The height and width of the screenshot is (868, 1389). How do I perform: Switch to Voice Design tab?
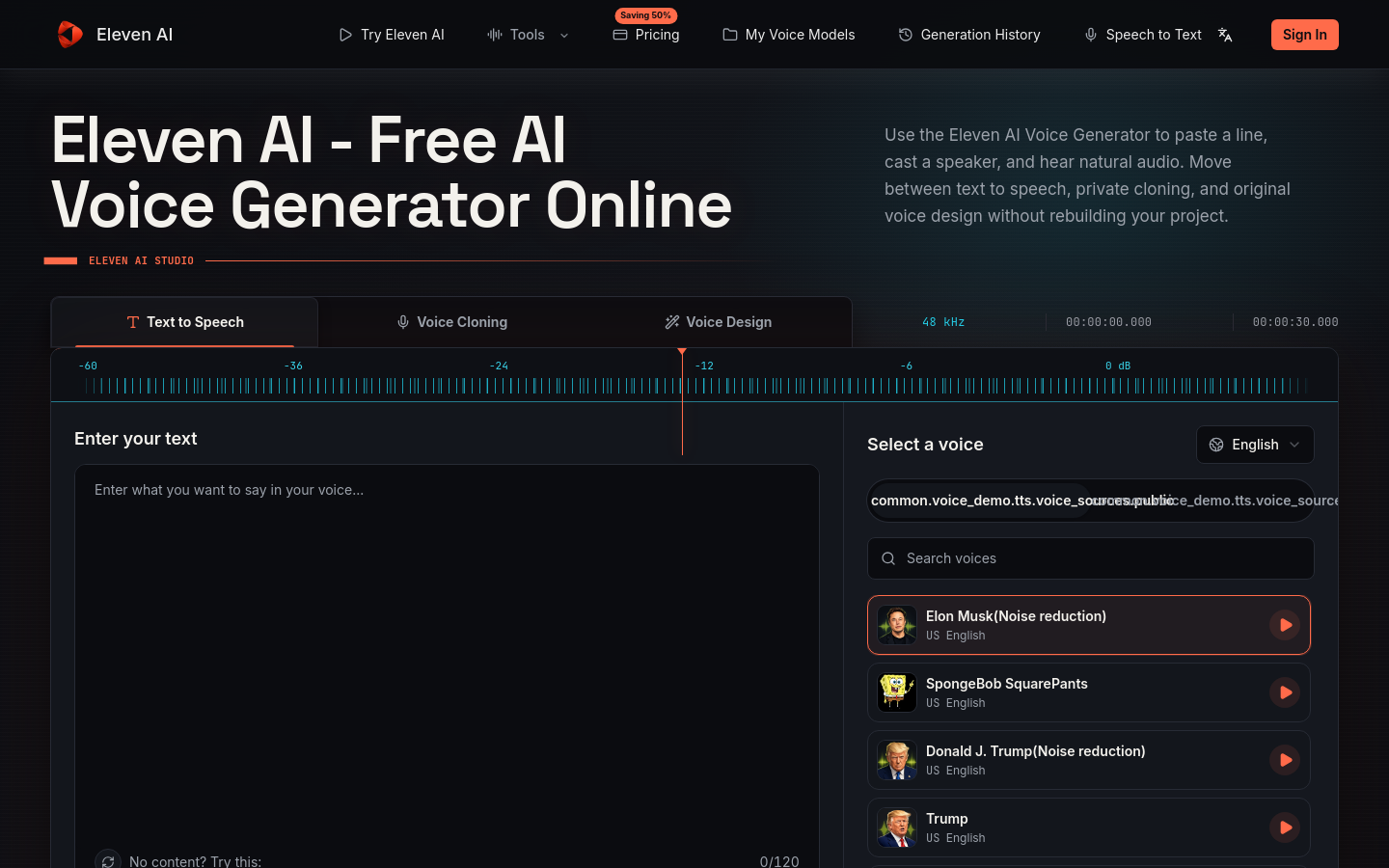[719, 322]
